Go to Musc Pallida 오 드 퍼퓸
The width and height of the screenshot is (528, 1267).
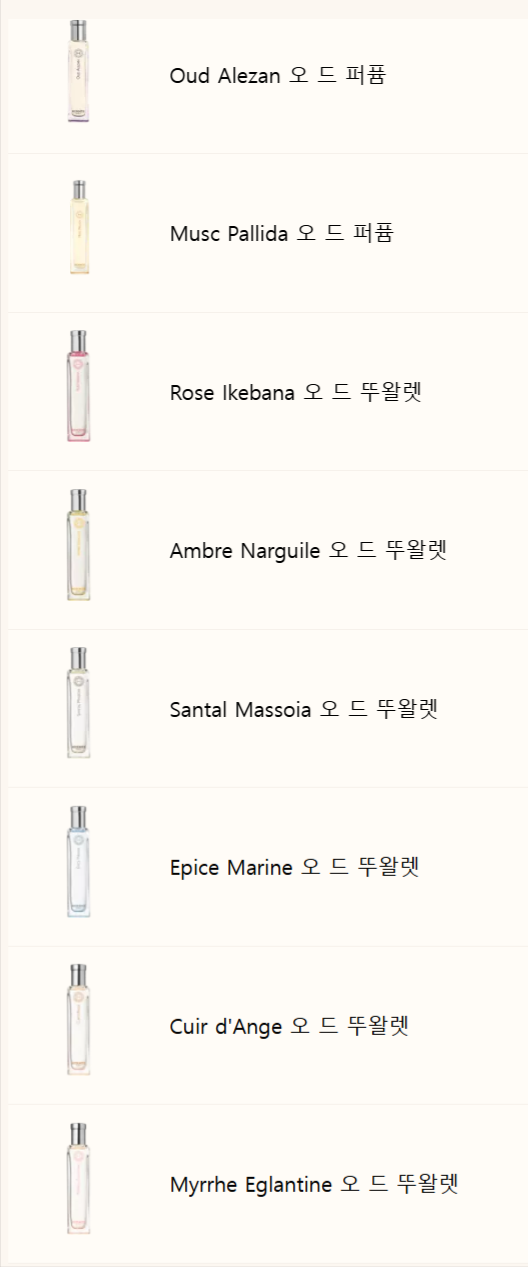point(282,233)
